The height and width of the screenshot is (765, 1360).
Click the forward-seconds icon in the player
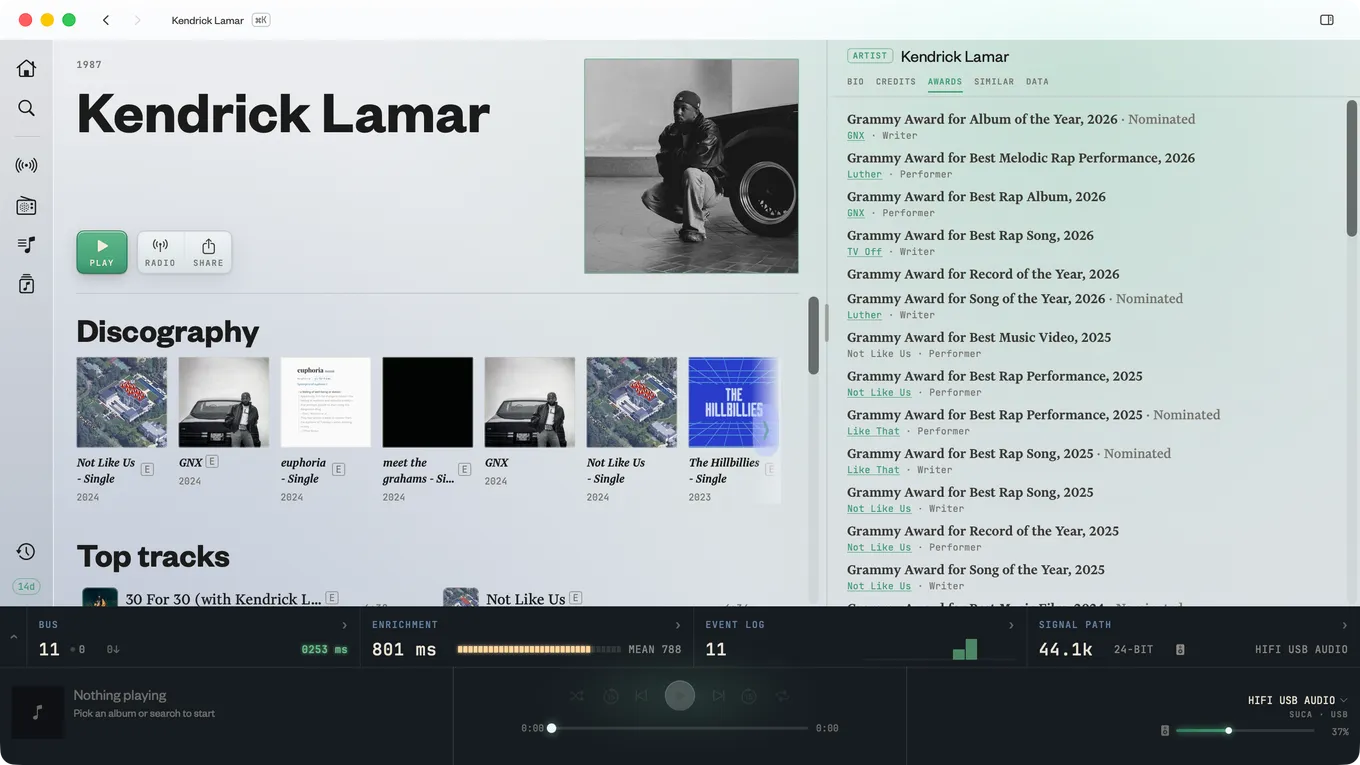(x=749, y=695)
